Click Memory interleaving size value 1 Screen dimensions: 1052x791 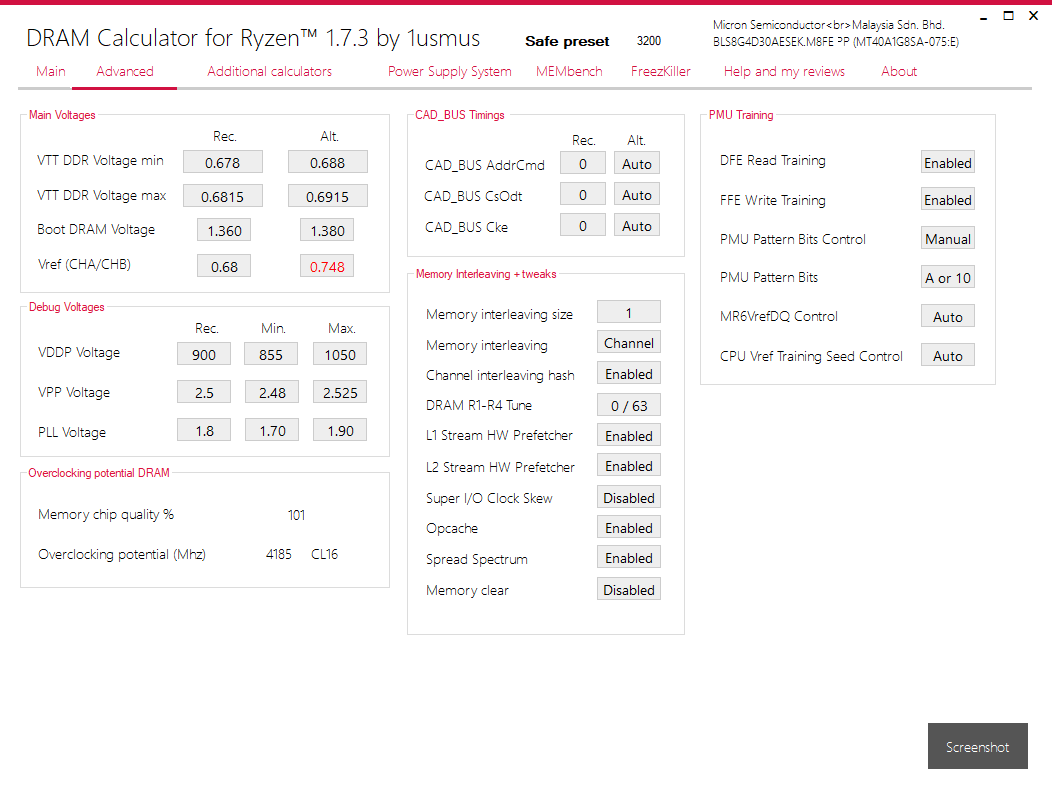coord(629,312)
